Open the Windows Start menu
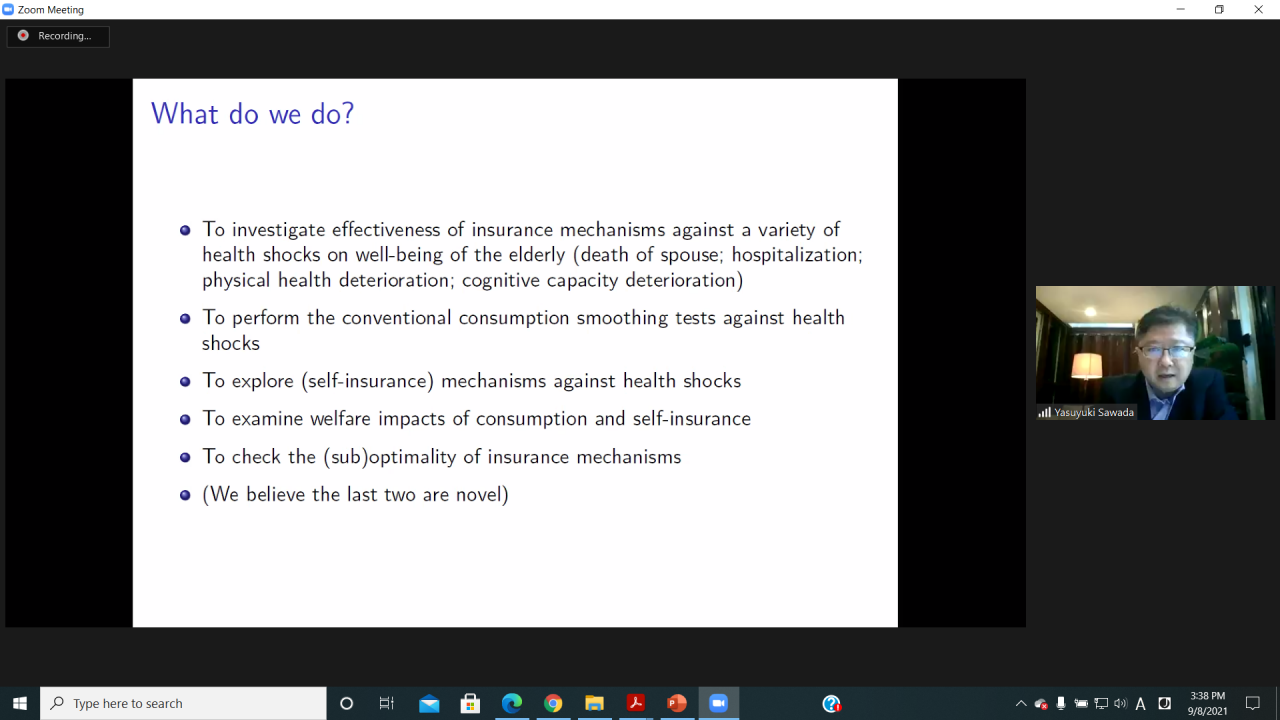Screen dimensions: 1280x720 (20, 703)
